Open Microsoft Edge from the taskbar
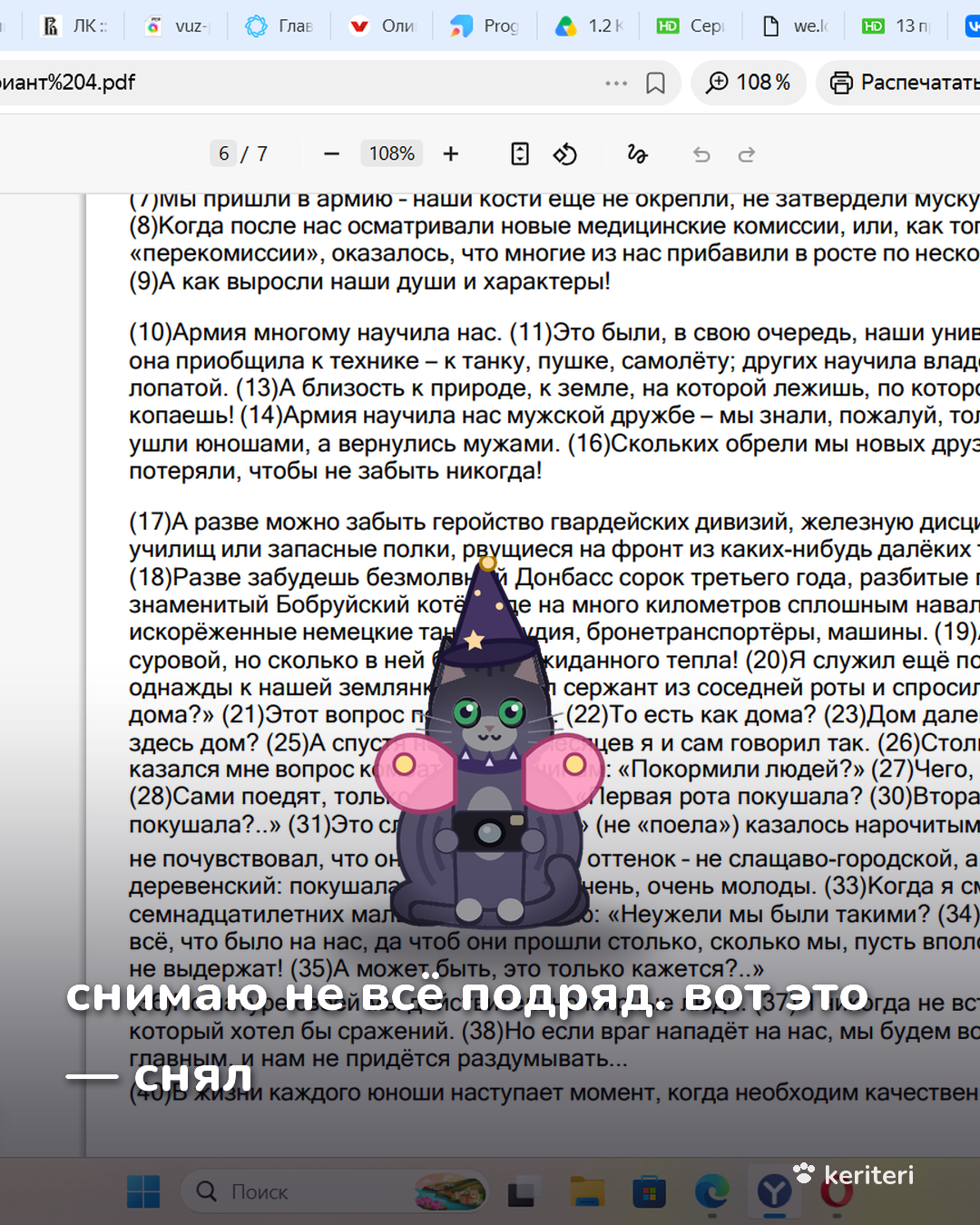The image size is (980, 1225). click(711, 1191)
